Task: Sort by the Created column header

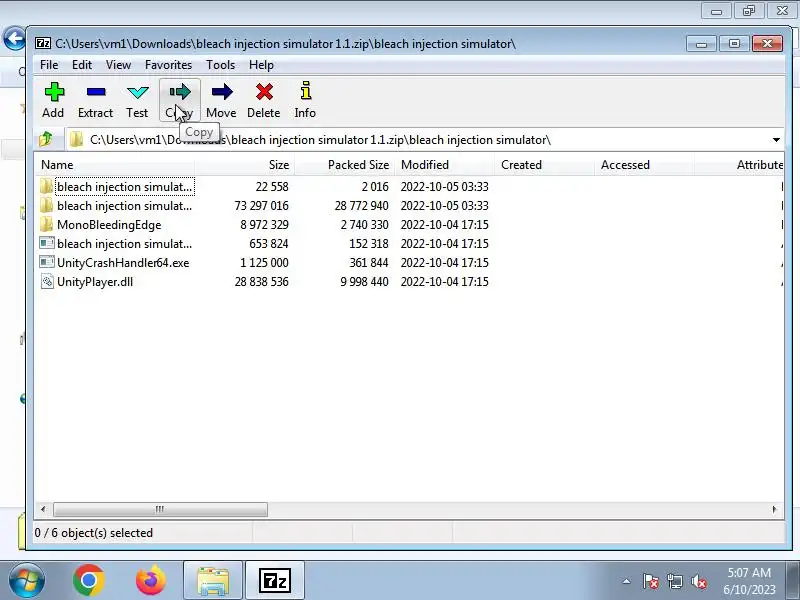Action: coord(544,165)
